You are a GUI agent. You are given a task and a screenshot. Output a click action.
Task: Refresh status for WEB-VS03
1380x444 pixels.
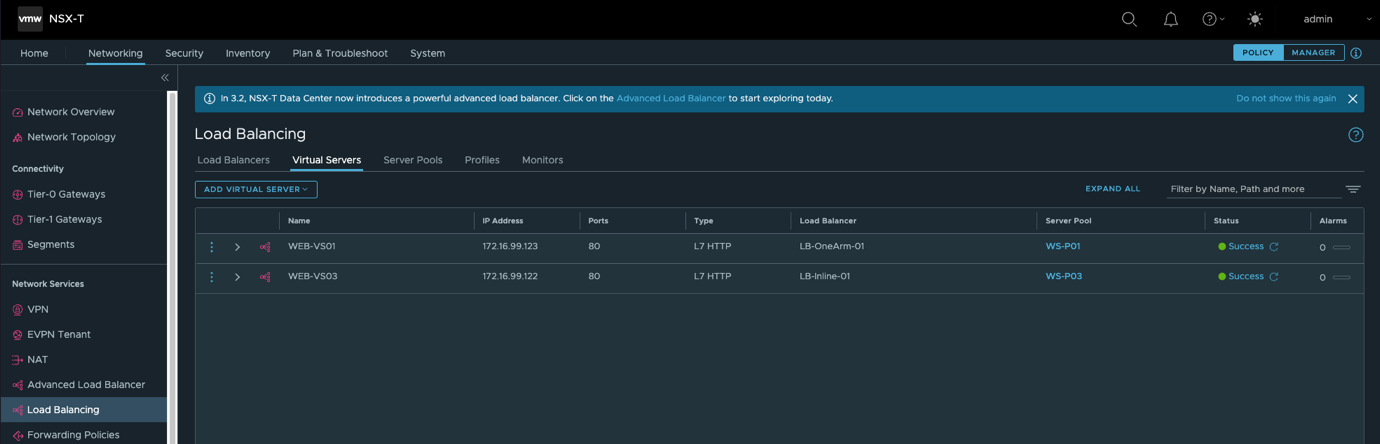point(1274,277)
